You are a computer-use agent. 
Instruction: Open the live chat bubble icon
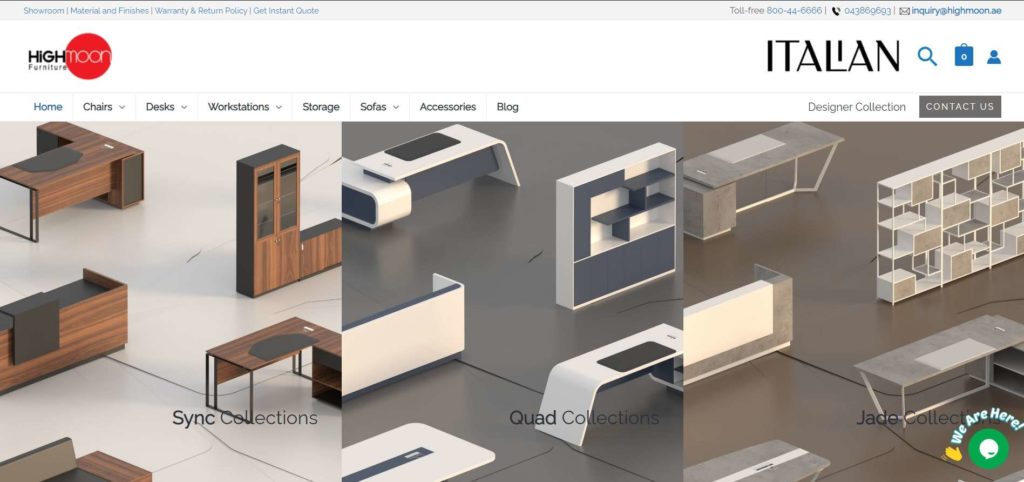coord(988,448)
